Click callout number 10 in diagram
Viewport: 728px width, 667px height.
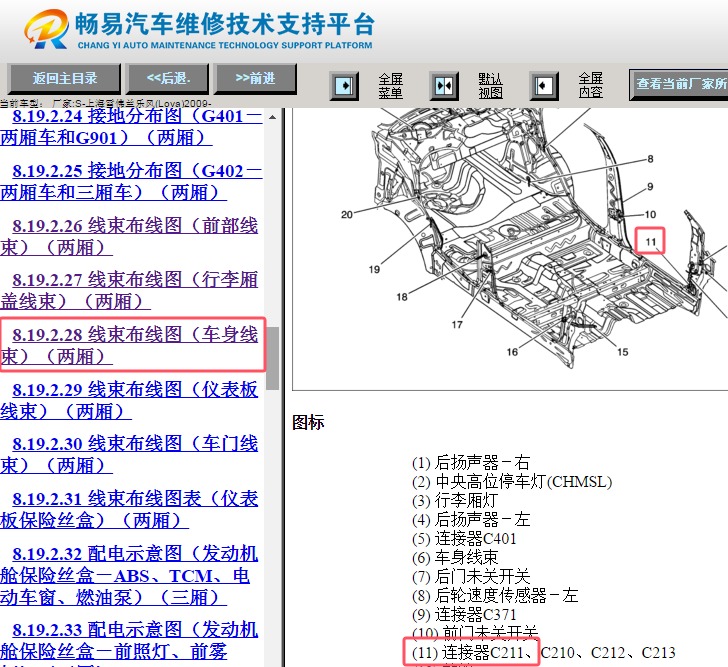coord(650,214)
